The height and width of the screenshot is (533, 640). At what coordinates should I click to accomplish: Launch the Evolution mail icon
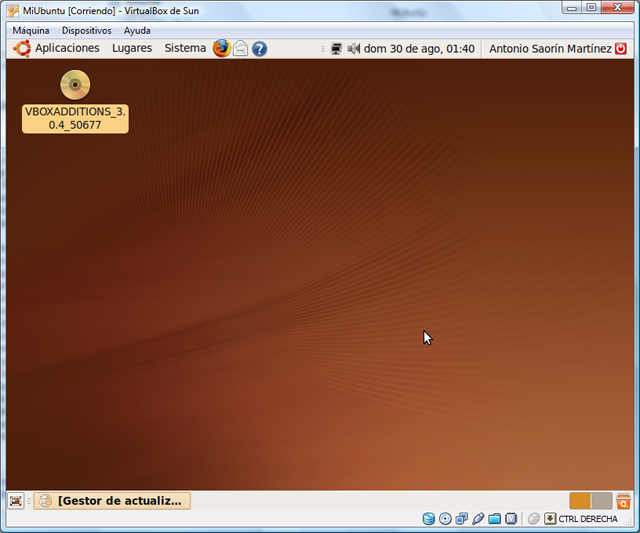240,48
